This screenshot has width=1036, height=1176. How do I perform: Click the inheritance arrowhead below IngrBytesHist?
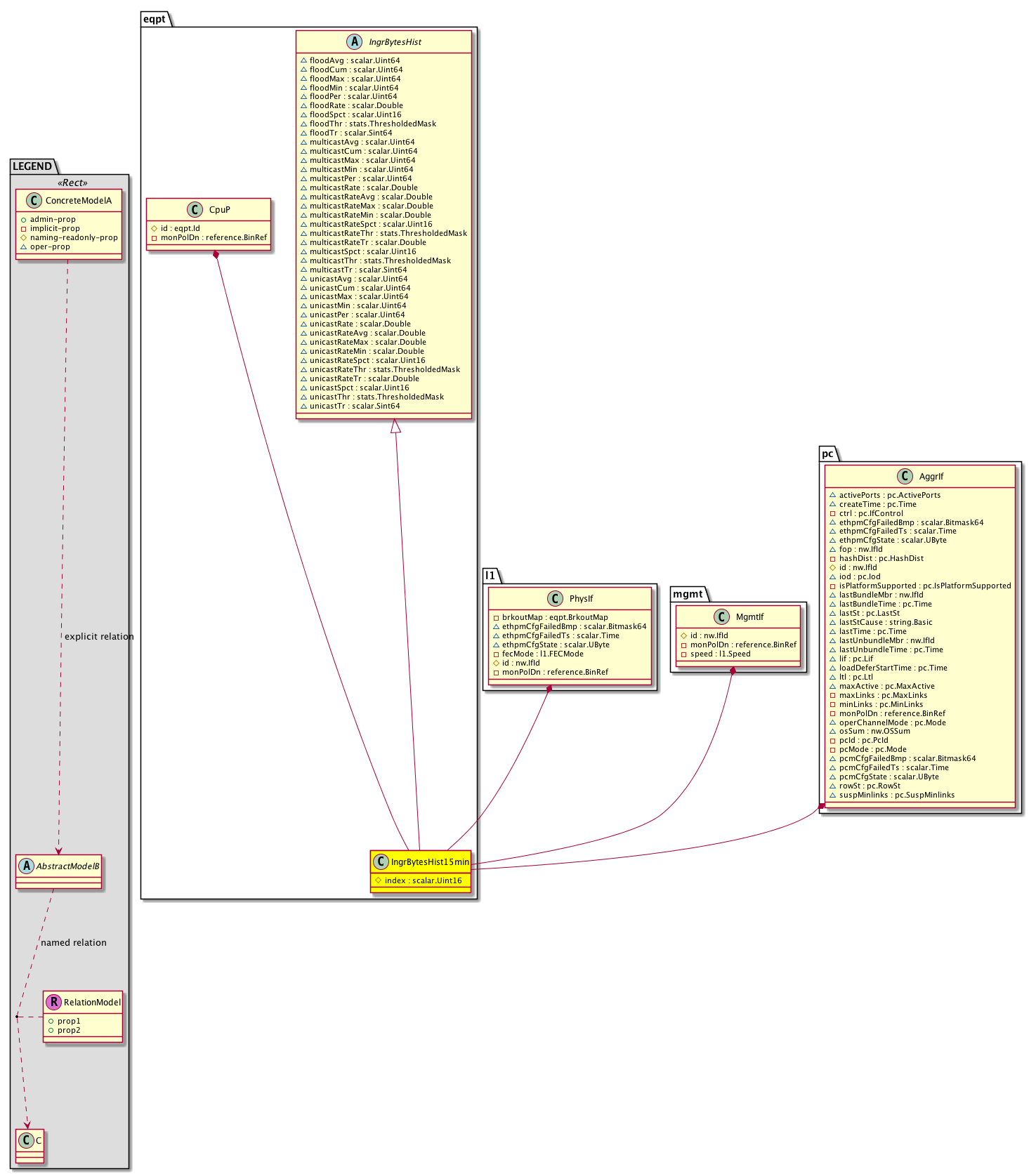(395, 425)
